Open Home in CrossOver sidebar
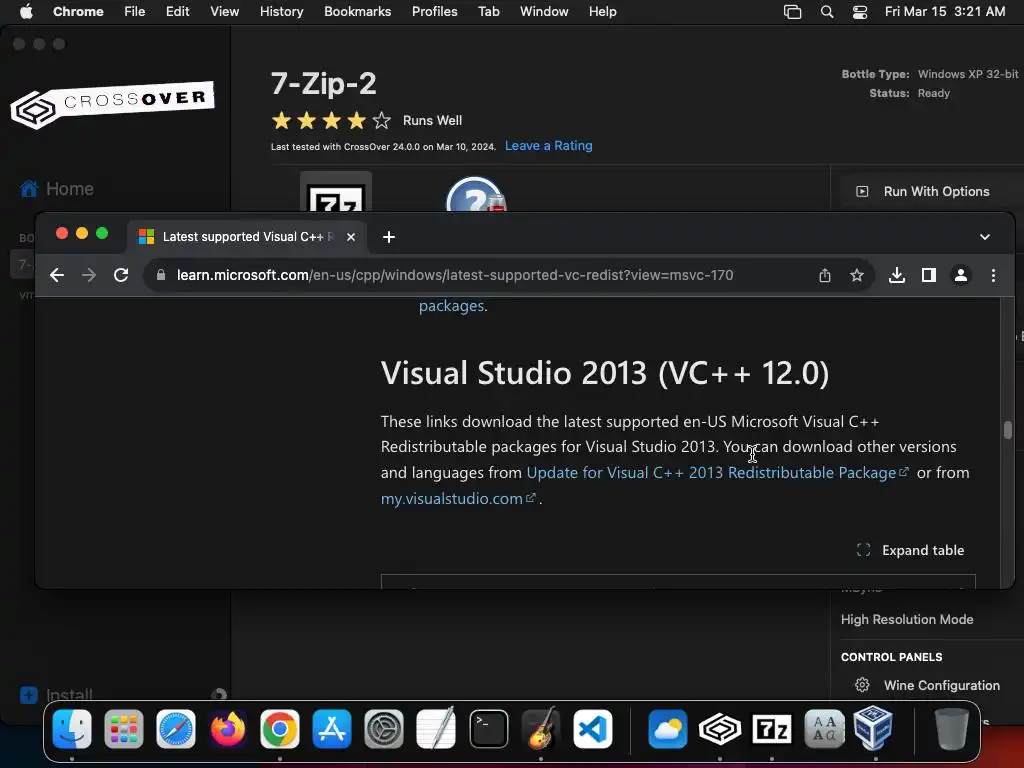 pos(57,189)
